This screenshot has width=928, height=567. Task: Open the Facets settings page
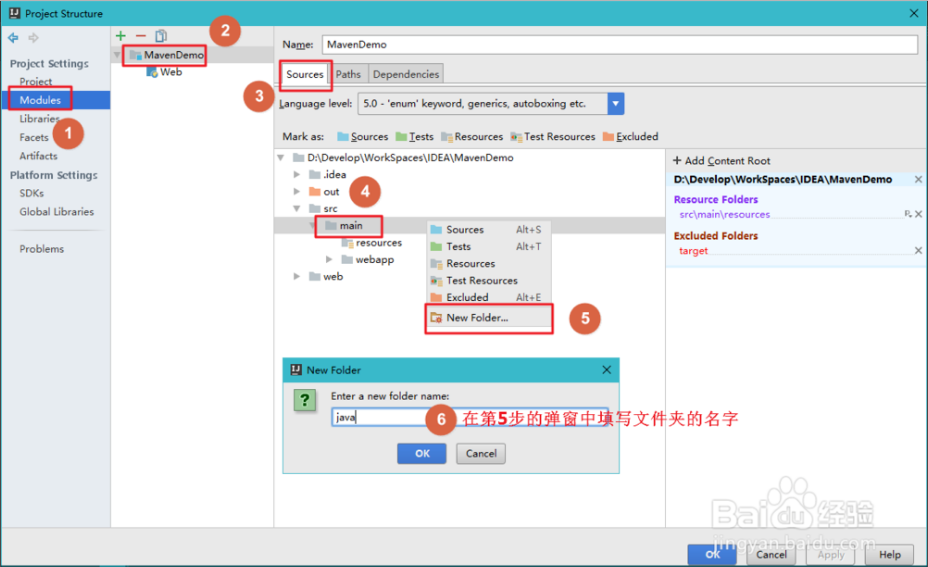tap(34, 137)
